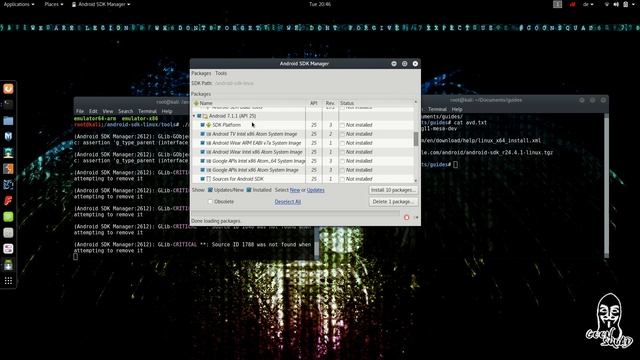The height and width of the screenshot is (360, 640).
Task: Click the Deselect All link
Action: [288, 202]
